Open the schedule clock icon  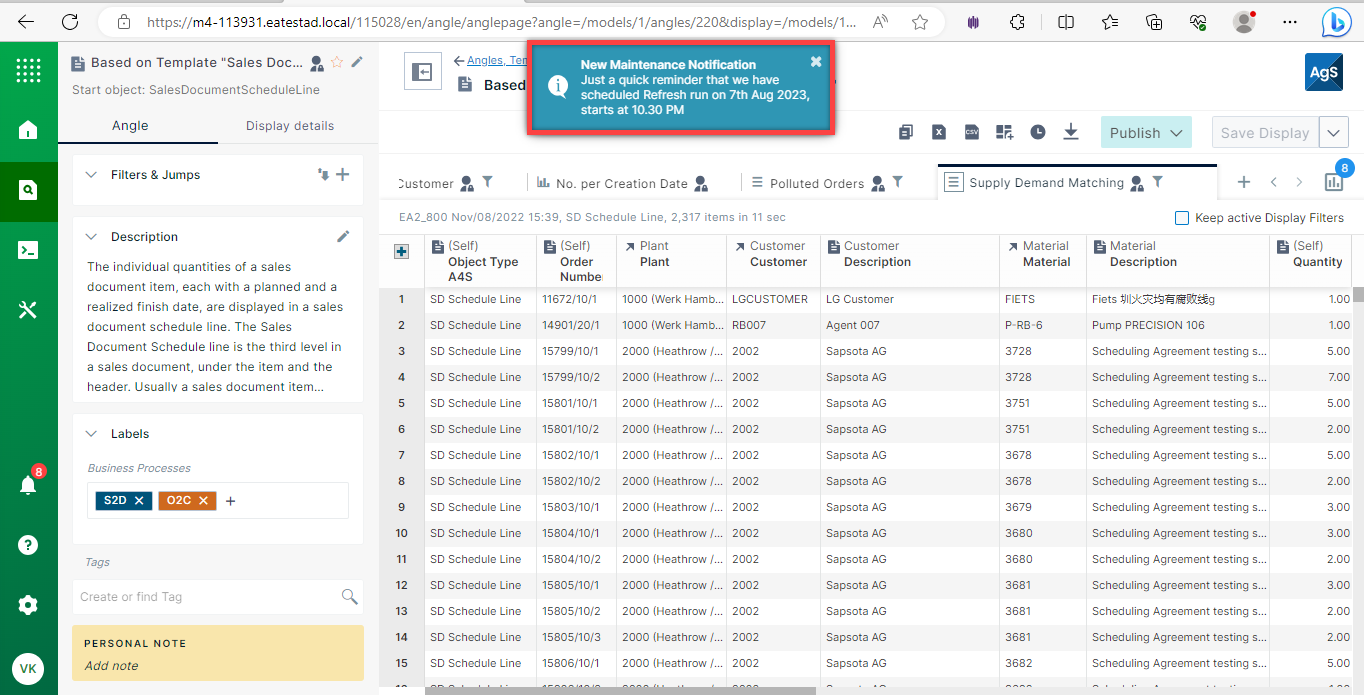point(1038,132)
